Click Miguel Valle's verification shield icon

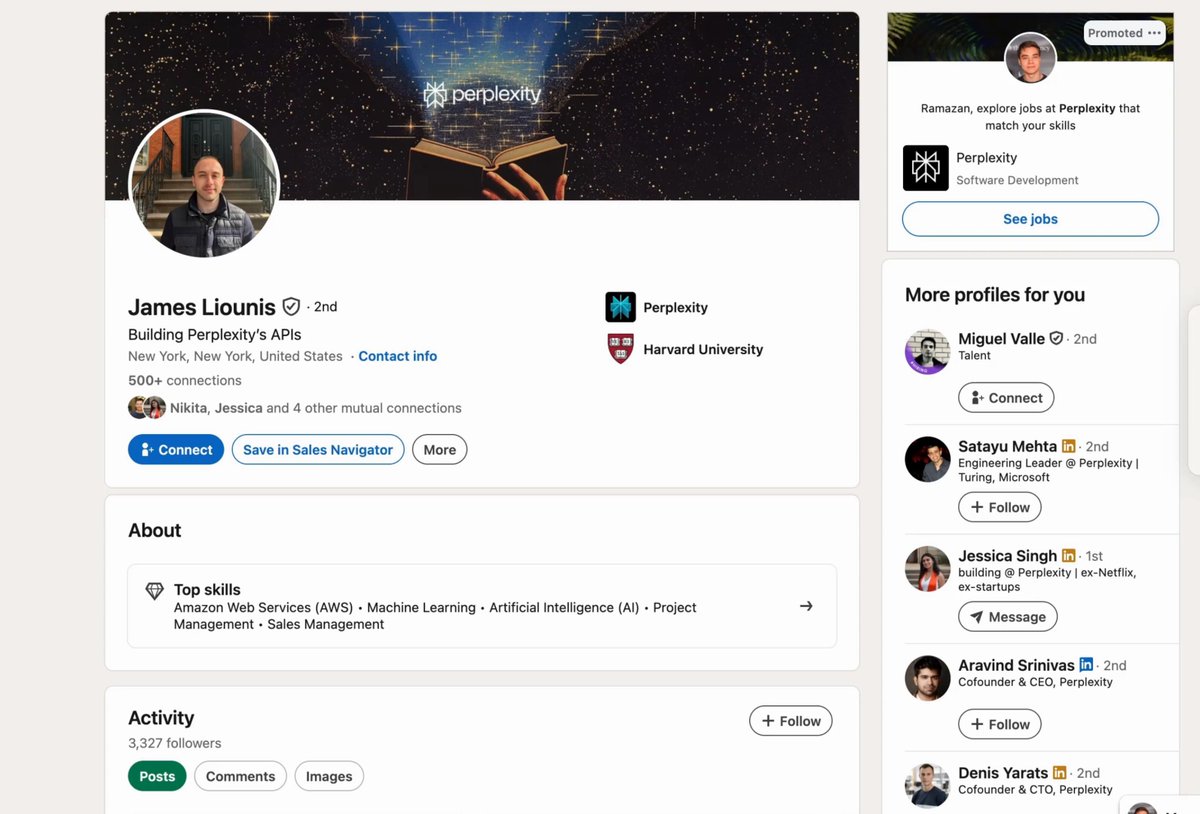[x=1056, y=339]
